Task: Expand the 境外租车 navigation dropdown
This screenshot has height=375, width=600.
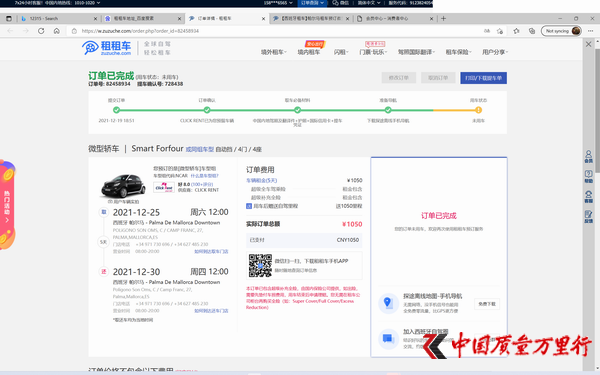Action: [x=274, y=52]
